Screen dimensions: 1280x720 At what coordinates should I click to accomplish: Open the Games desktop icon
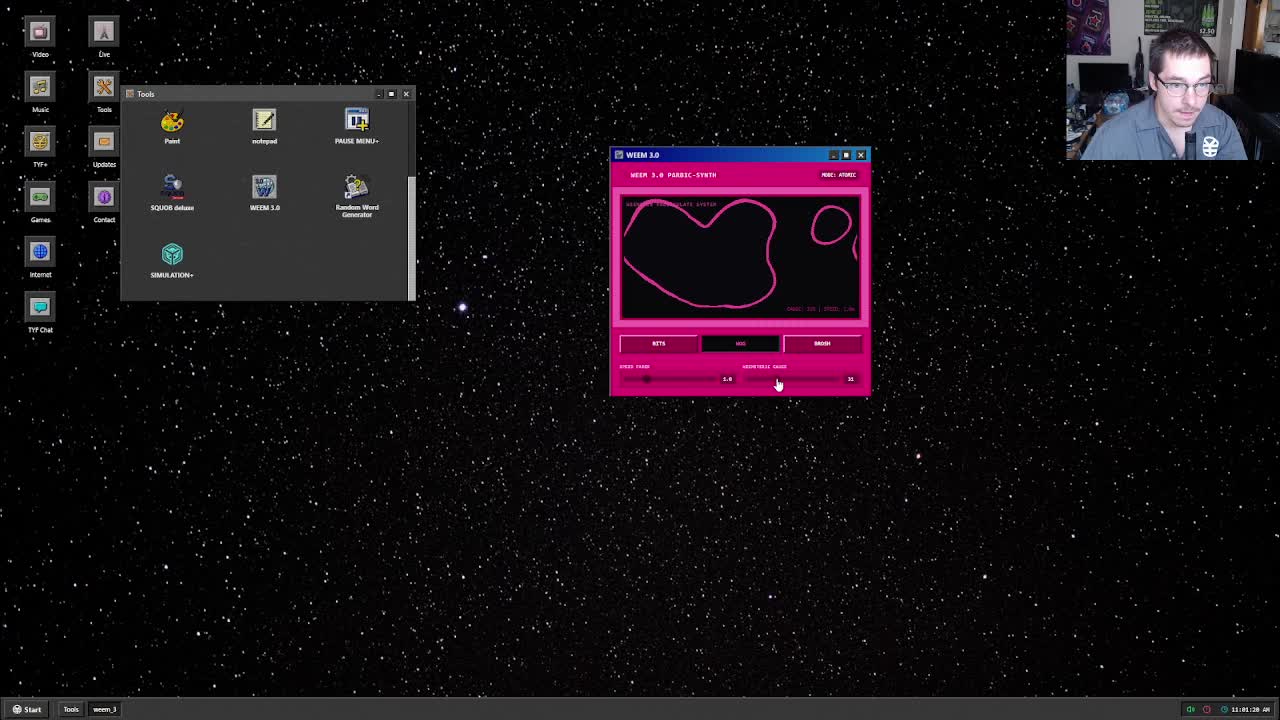40,202
